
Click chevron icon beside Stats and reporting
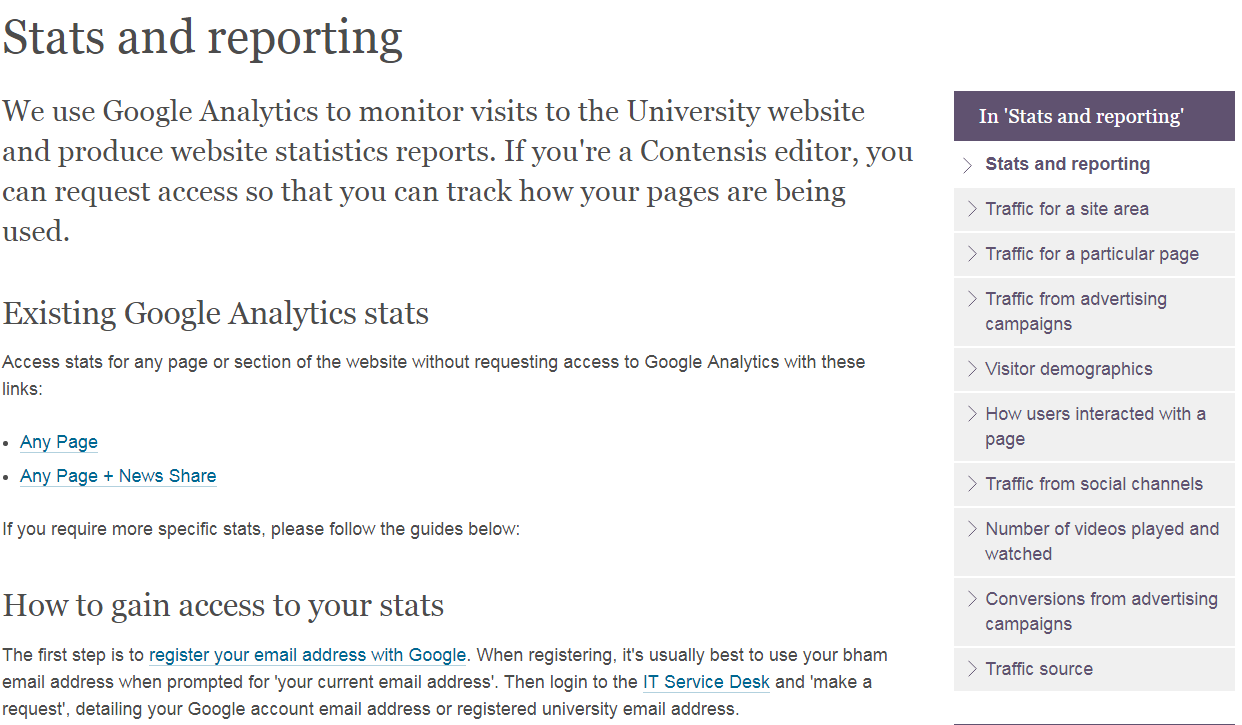967,165
